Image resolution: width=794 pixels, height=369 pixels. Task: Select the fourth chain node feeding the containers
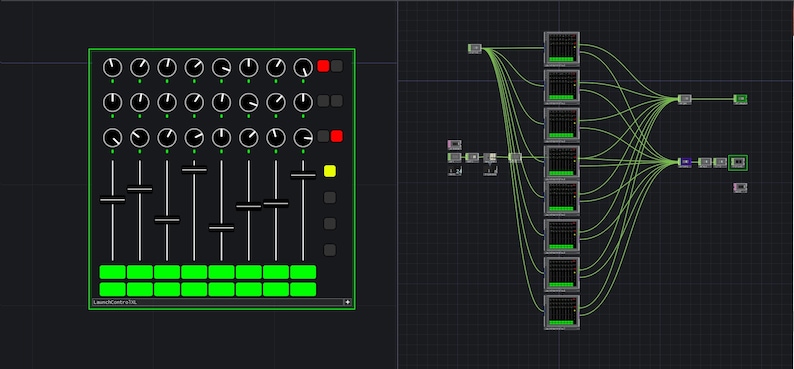(x=515, y=157)
